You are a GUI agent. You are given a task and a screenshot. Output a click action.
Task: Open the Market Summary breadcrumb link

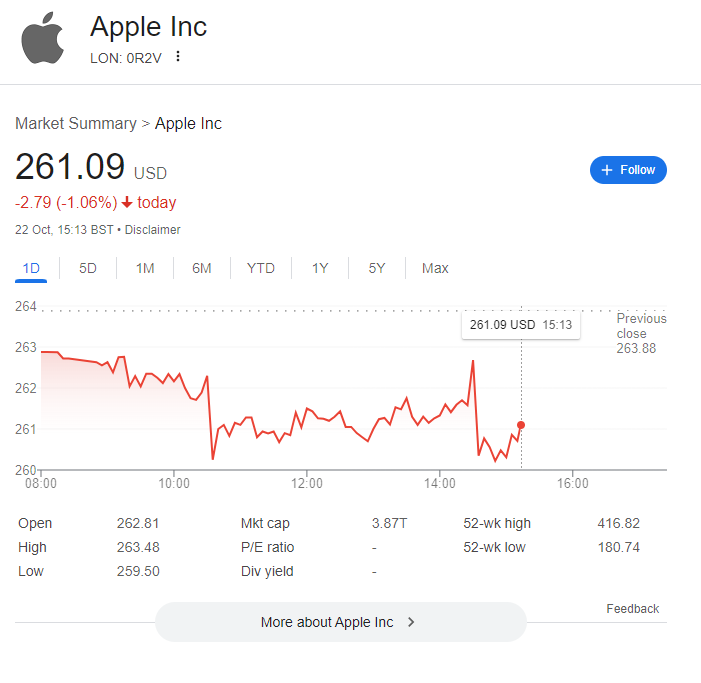(75, 124)
